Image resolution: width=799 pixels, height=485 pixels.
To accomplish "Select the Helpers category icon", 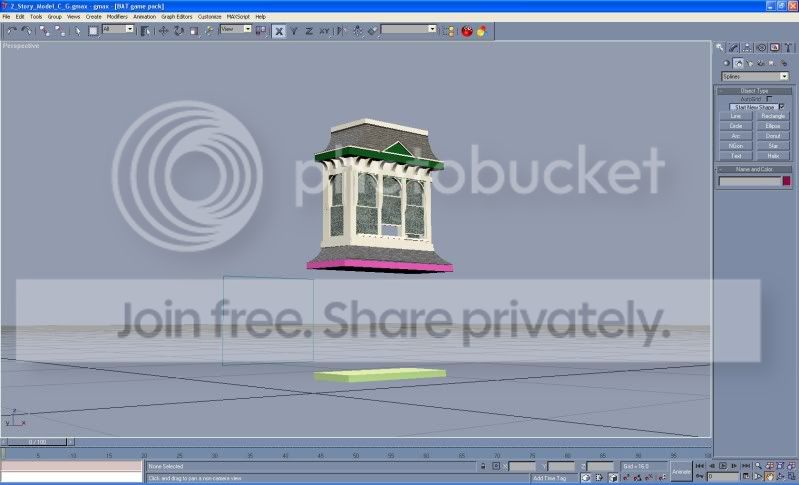I will pyautogui.click(x=772, y=63).
